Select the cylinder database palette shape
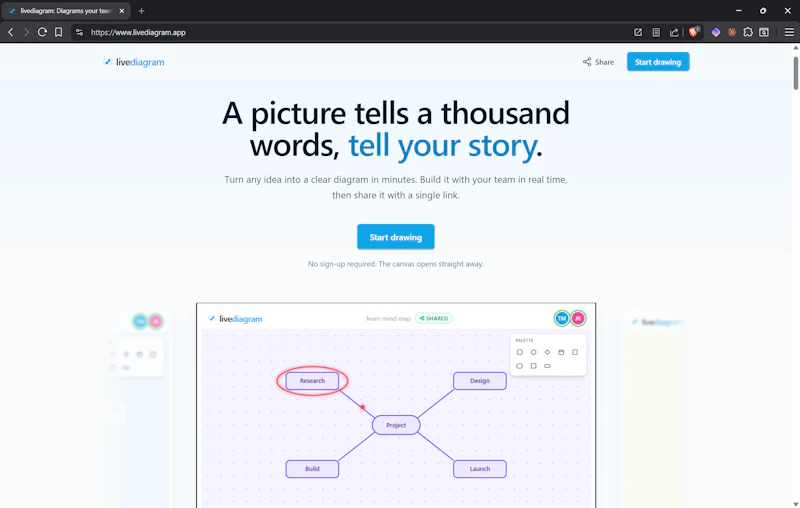This screenshot has height=508, width=800. pyautogui.click(x=561, y=352)
